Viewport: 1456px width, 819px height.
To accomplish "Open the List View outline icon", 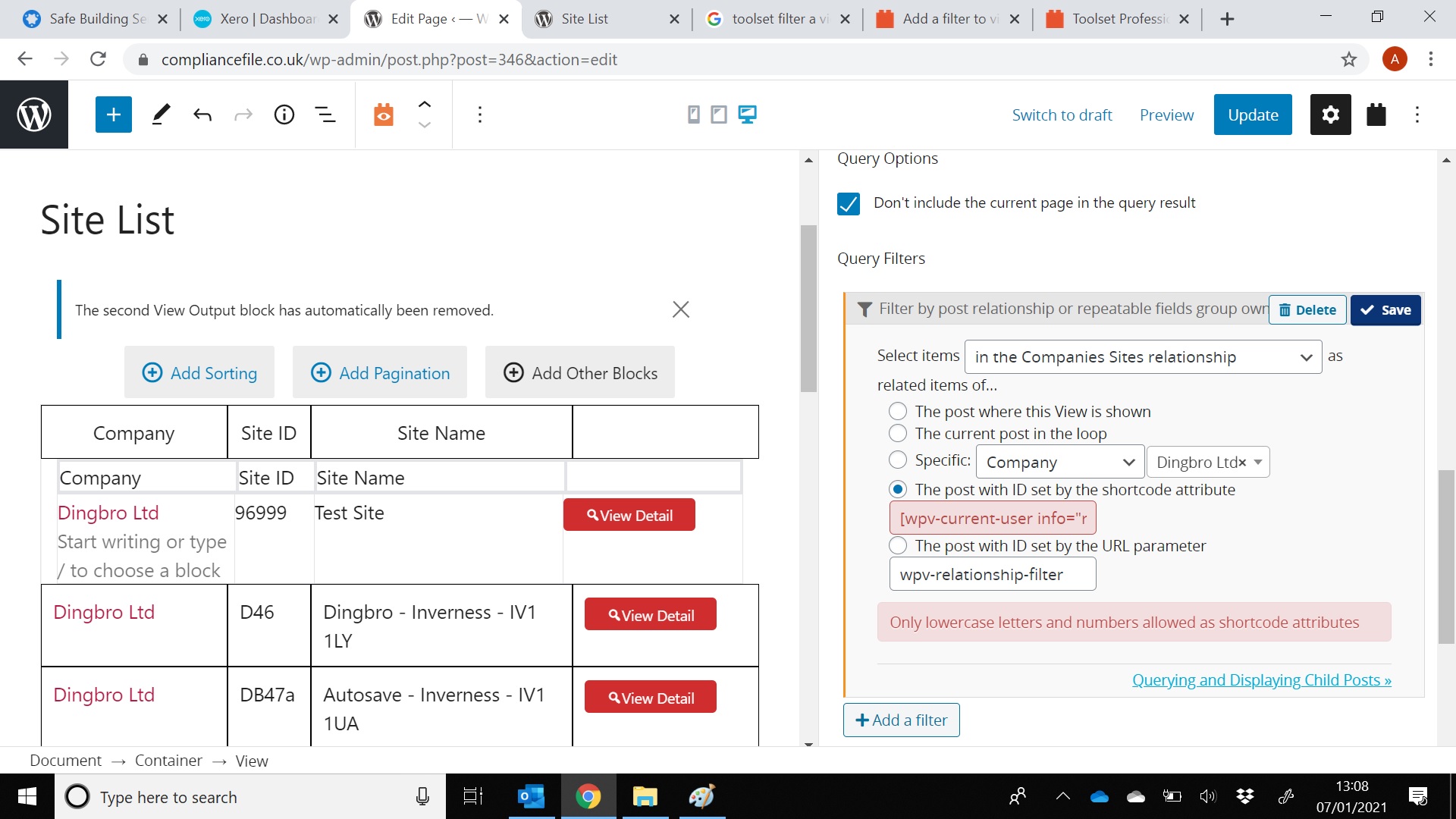I will (x=325, y=115).
